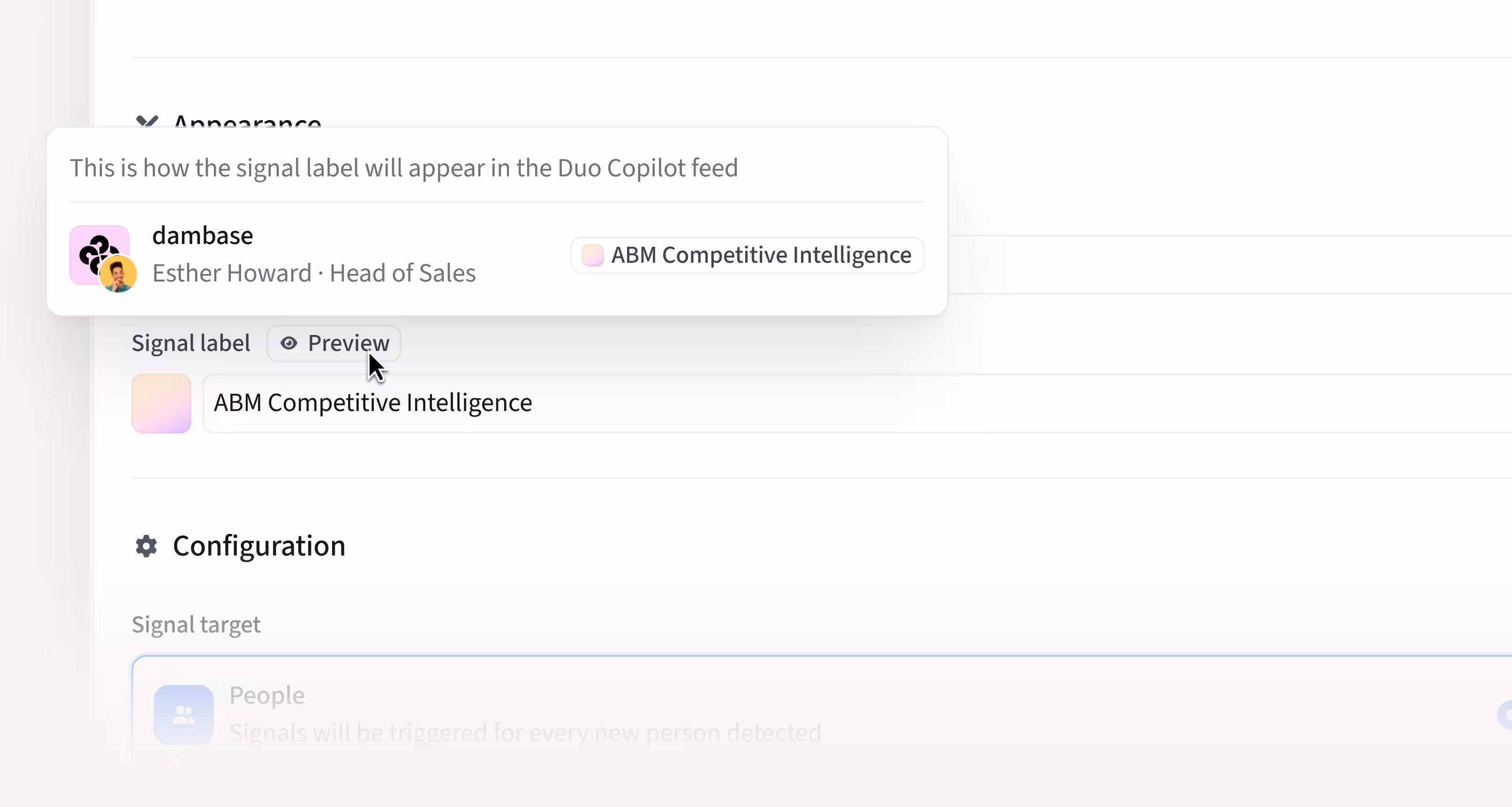
Task: Open the signal label gradient color swatch
Action: 161,403
